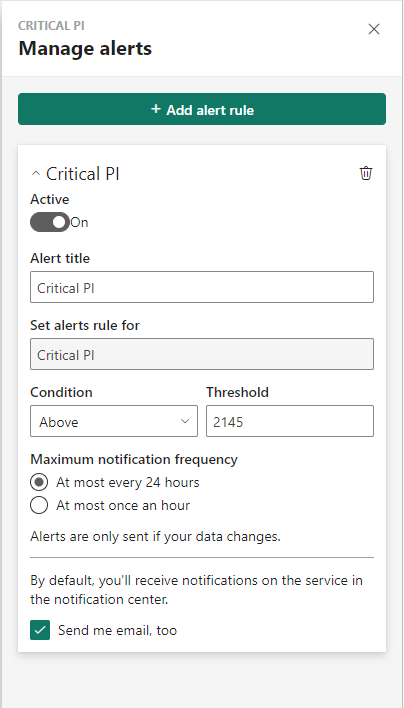Turn off the Active toggle switch
The height and width of the screenshot is (708, 404).
point(50,222)
